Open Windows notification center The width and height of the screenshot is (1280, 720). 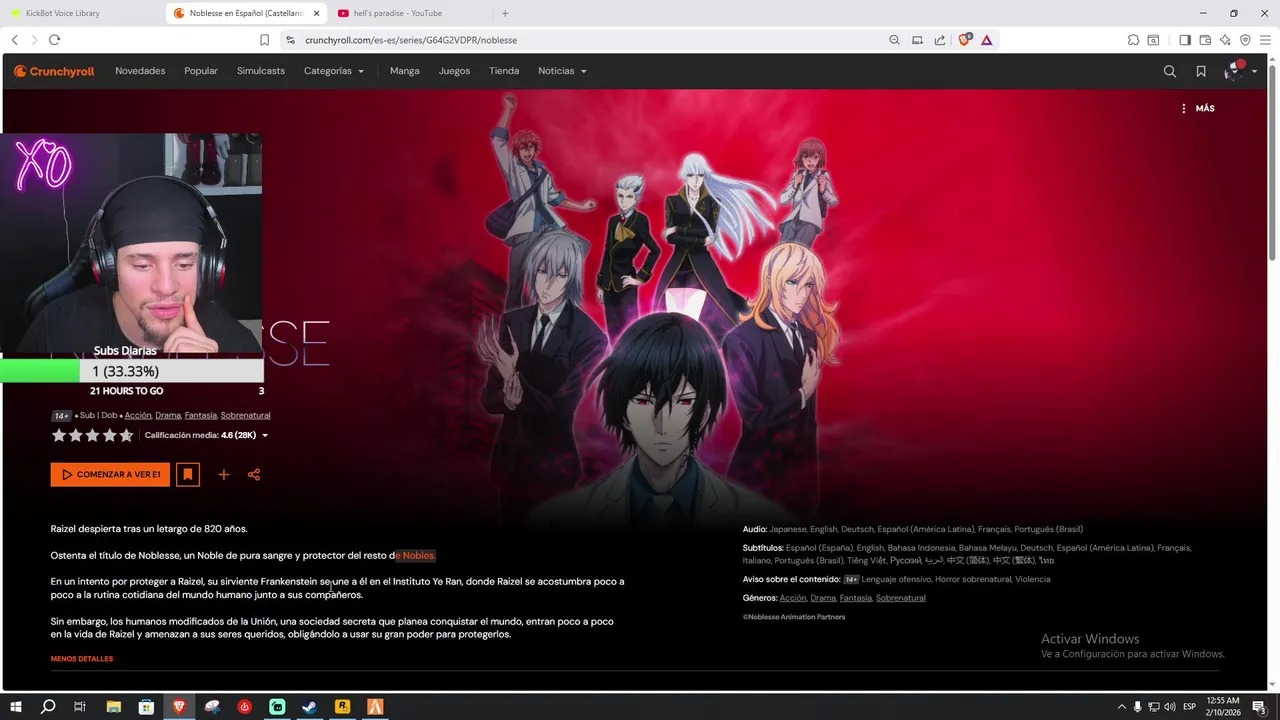click(1260, 706)
